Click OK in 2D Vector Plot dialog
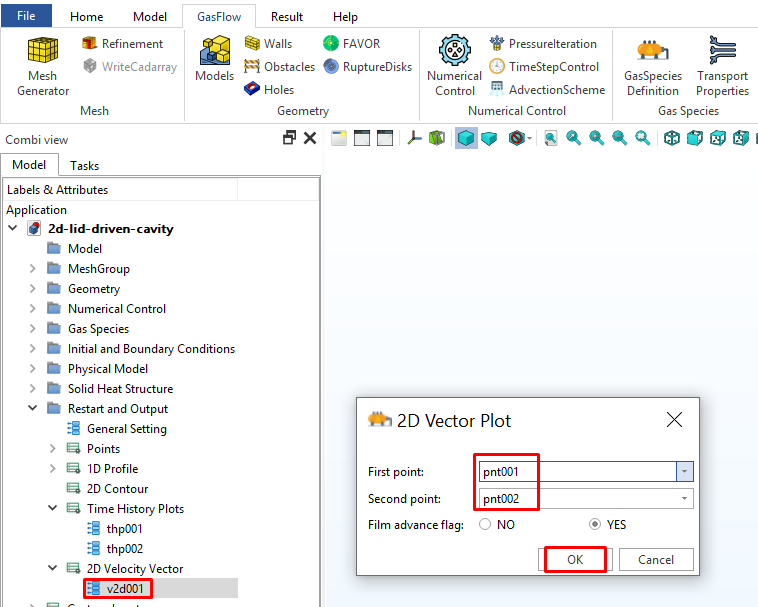Image resolution: width=758 pixels, height=607 pixels. coord(575,559)
